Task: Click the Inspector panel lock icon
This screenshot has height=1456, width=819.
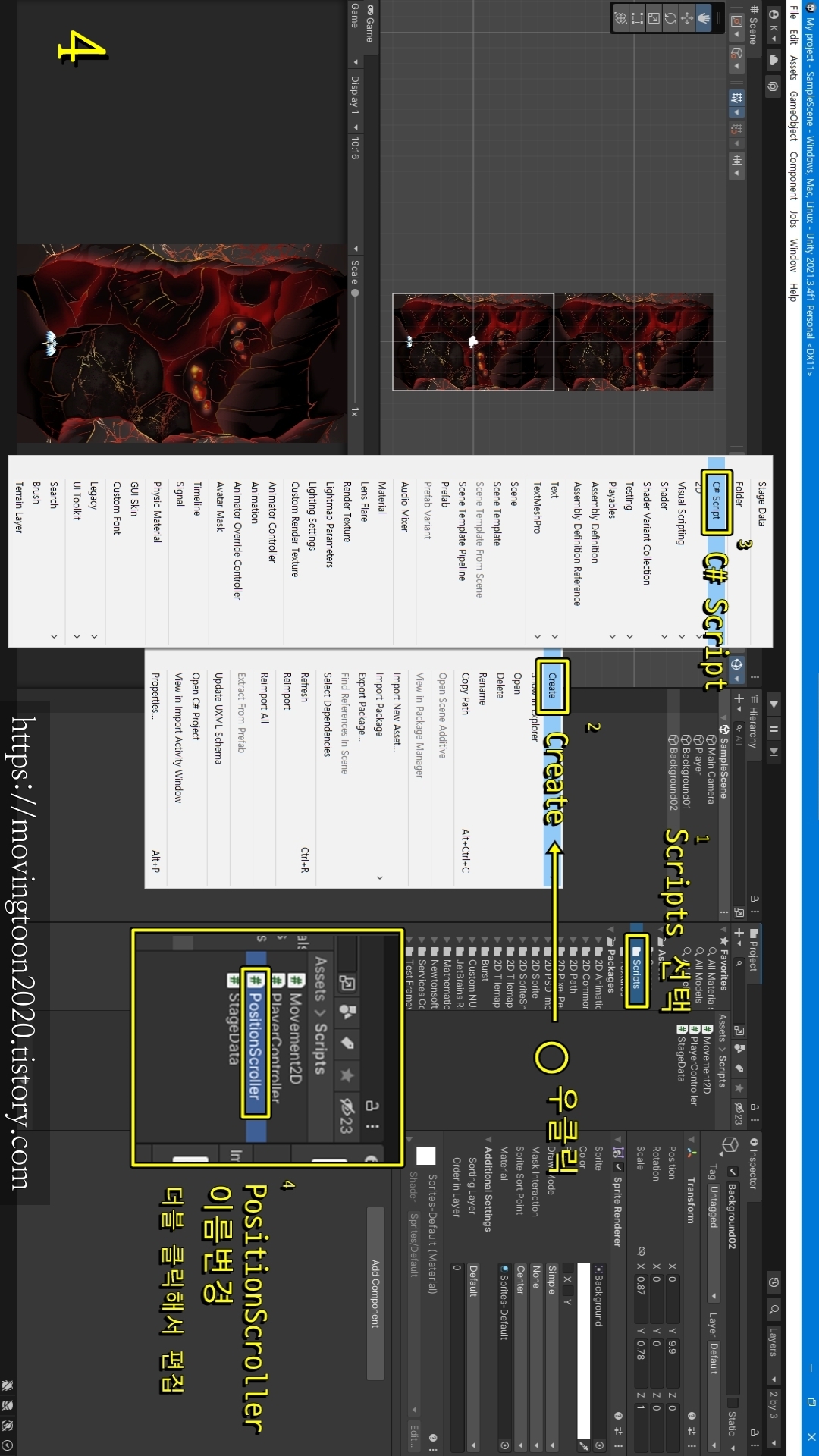Action: [754, 1432]
